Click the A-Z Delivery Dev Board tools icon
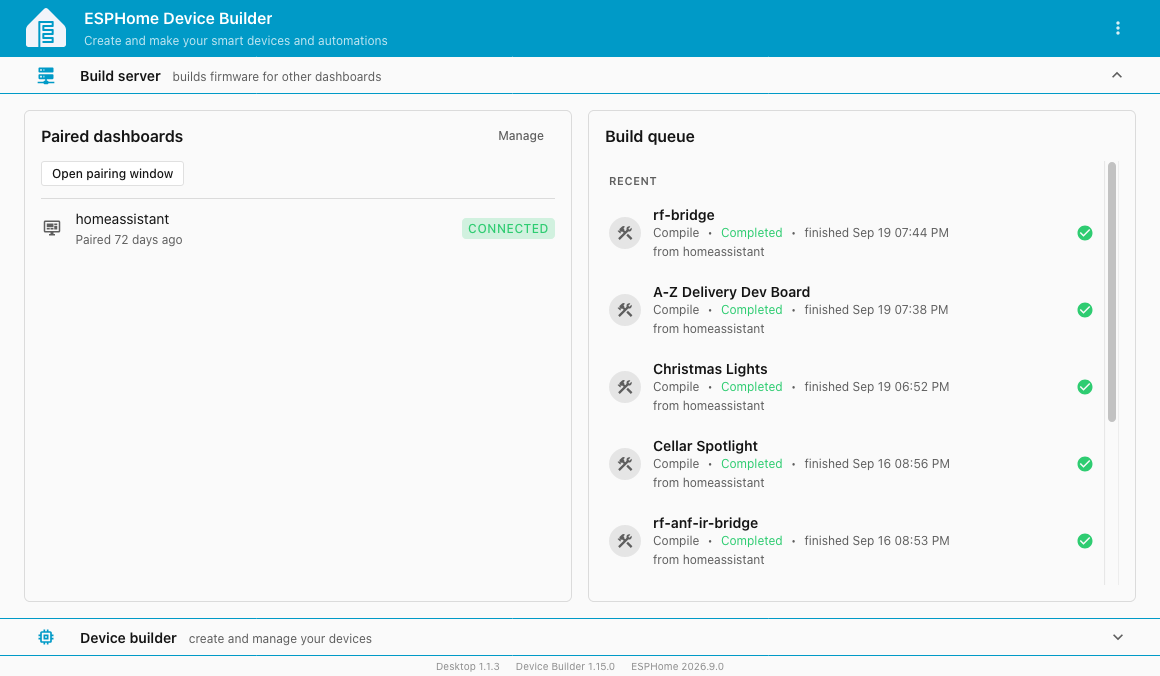Viewport: 1160px width, 676px height. tap(625, 310)
